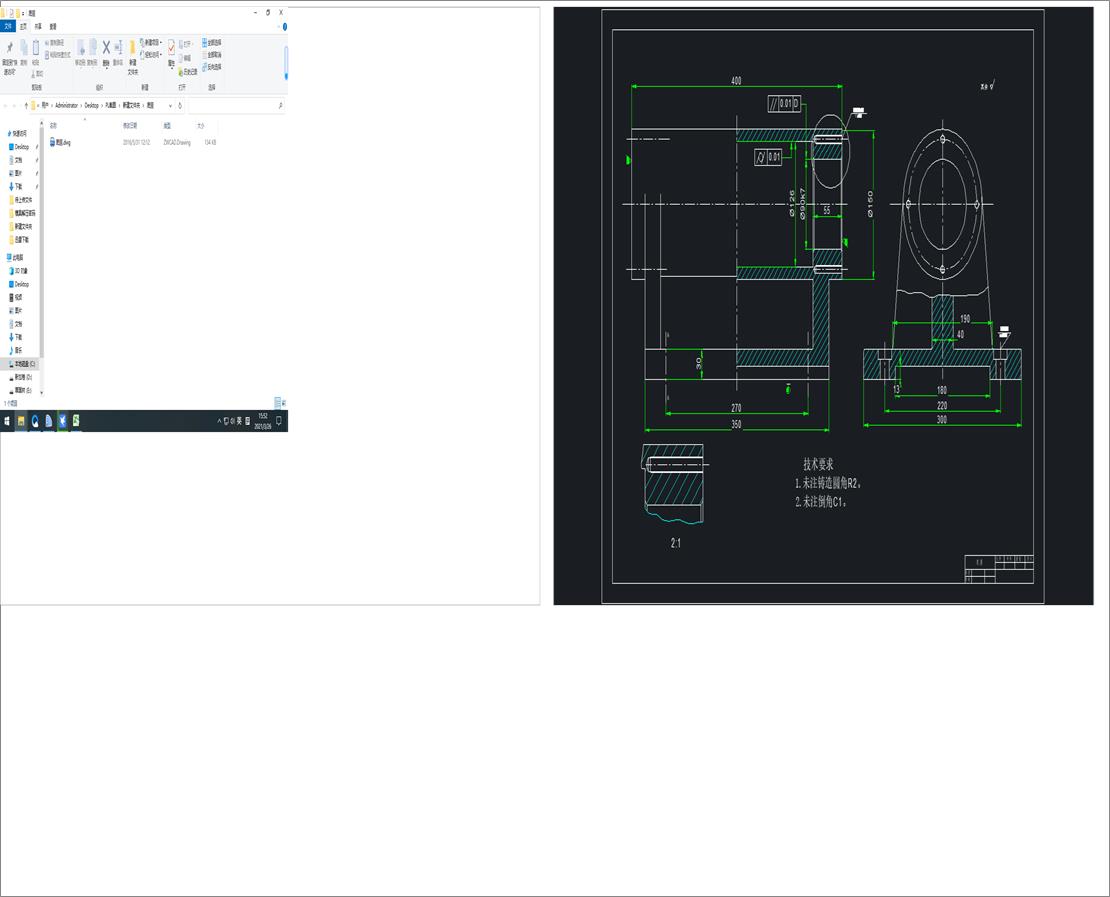Expand the address bar history dropdown arrow

coord(170,105)
